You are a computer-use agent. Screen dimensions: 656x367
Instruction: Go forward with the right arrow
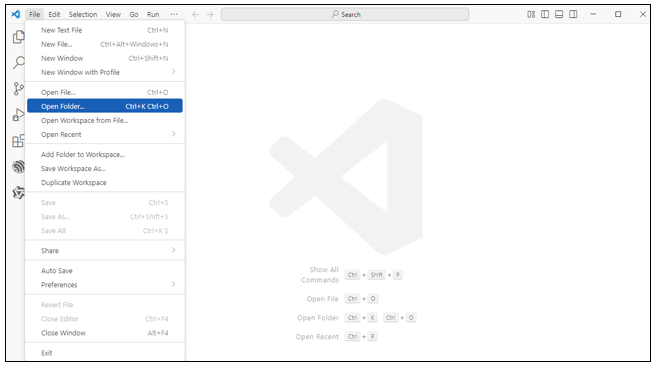tap(210, 14)
